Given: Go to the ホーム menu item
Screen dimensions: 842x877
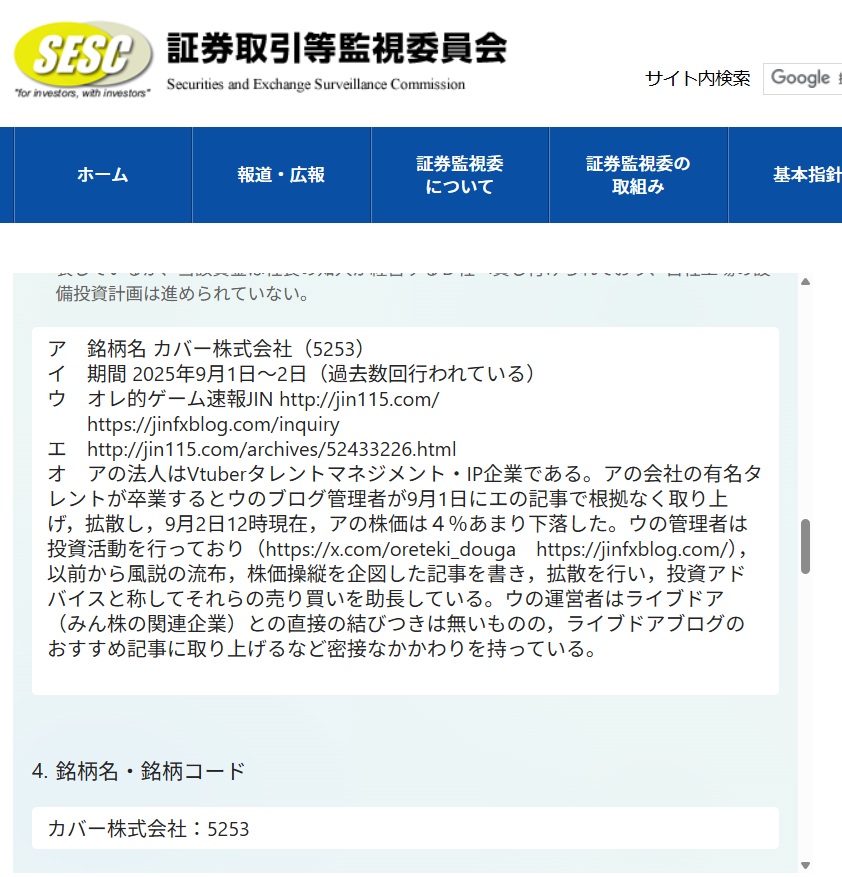Looking at the screenshot, I should [x=103, y=175].
